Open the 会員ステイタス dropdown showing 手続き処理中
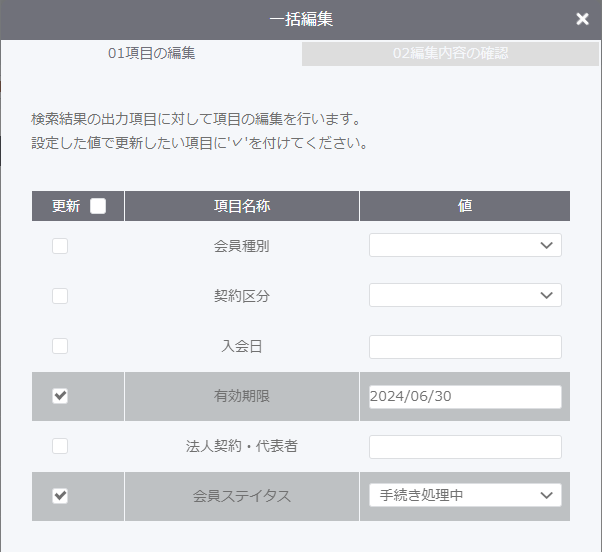 pos(465,495)
